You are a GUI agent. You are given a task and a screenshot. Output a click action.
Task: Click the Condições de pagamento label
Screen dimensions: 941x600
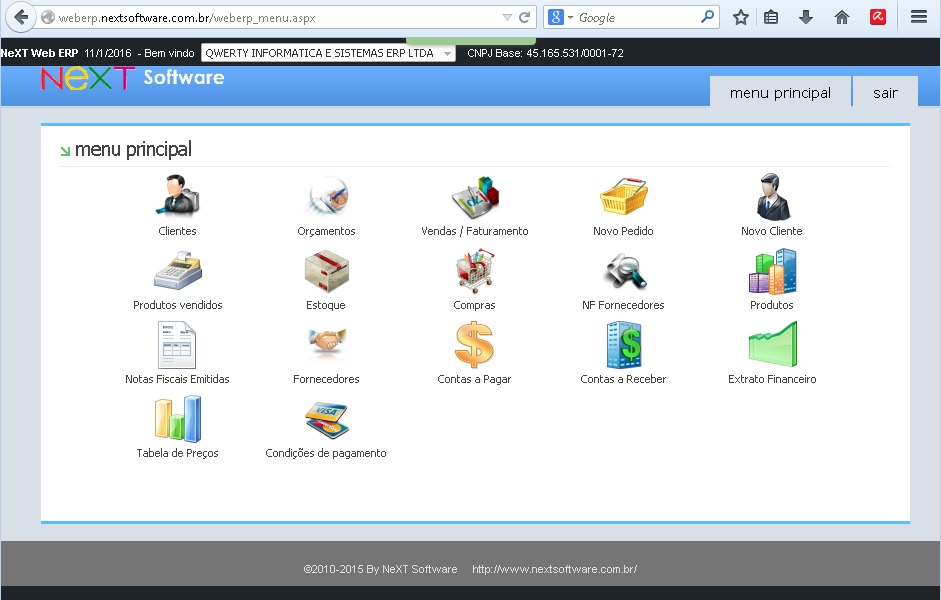point(326,453)
